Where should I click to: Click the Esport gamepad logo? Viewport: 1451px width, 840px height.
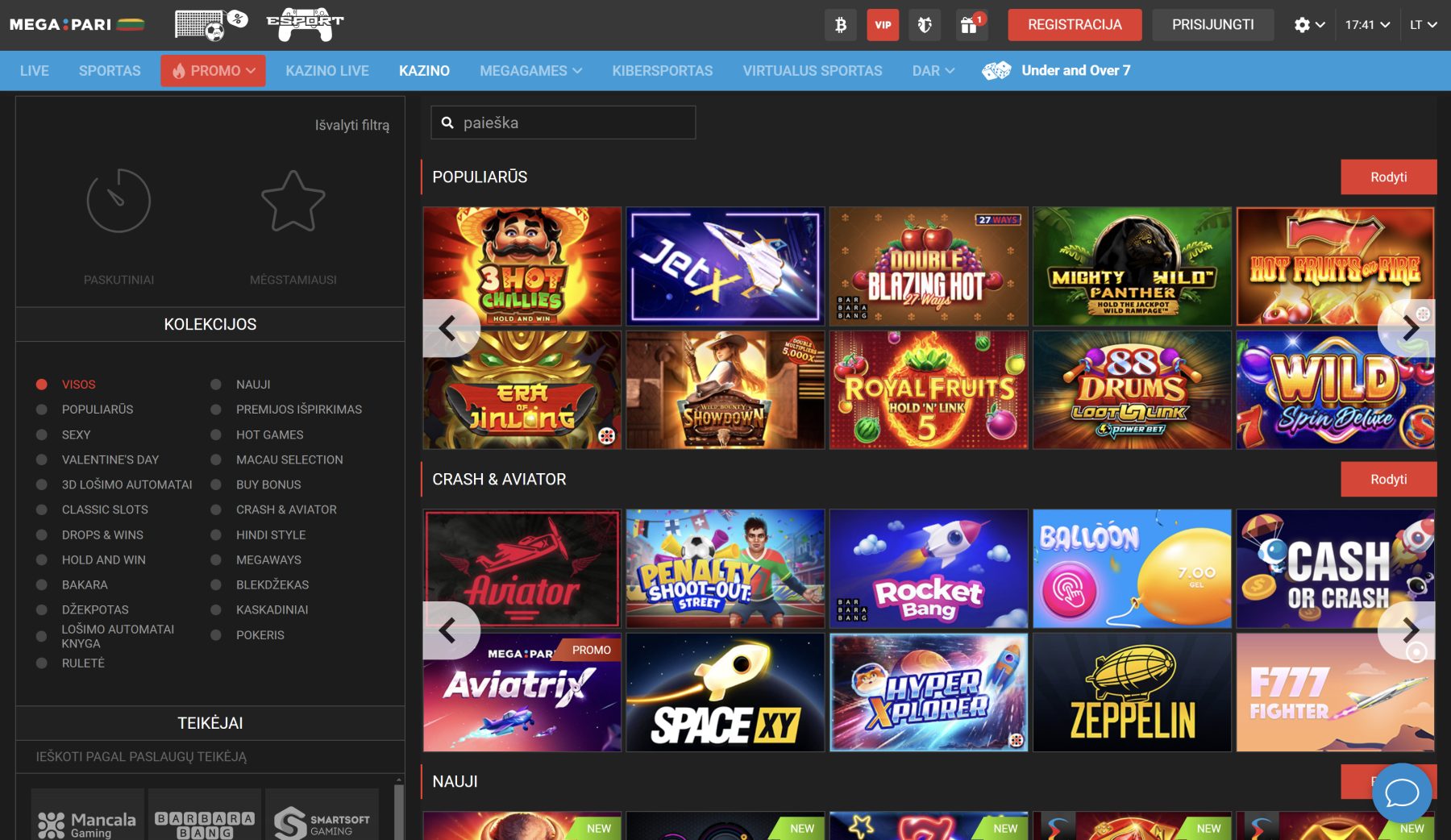point(305,24)
